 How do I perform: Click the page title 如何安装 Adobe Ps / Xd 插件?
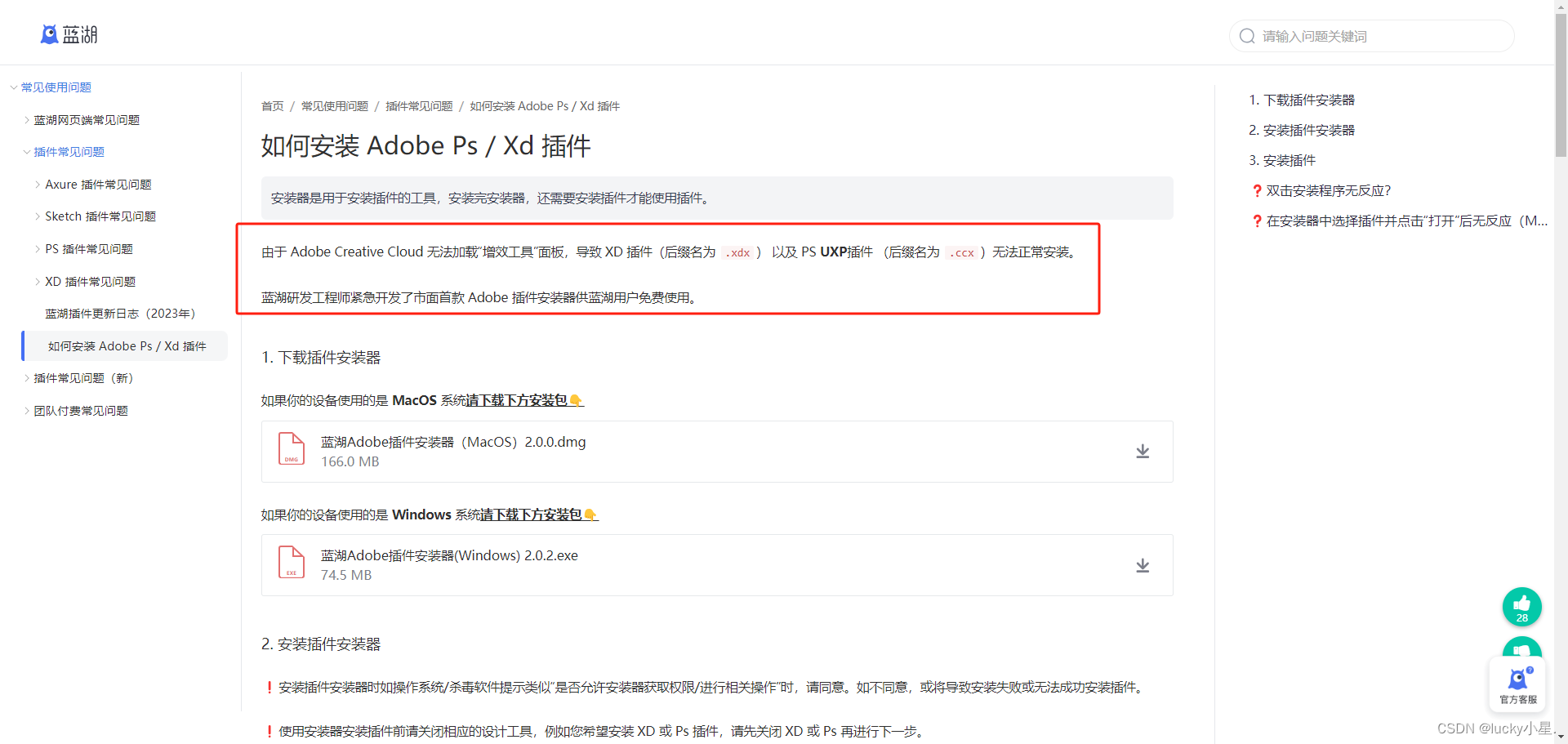pos(426,146)
